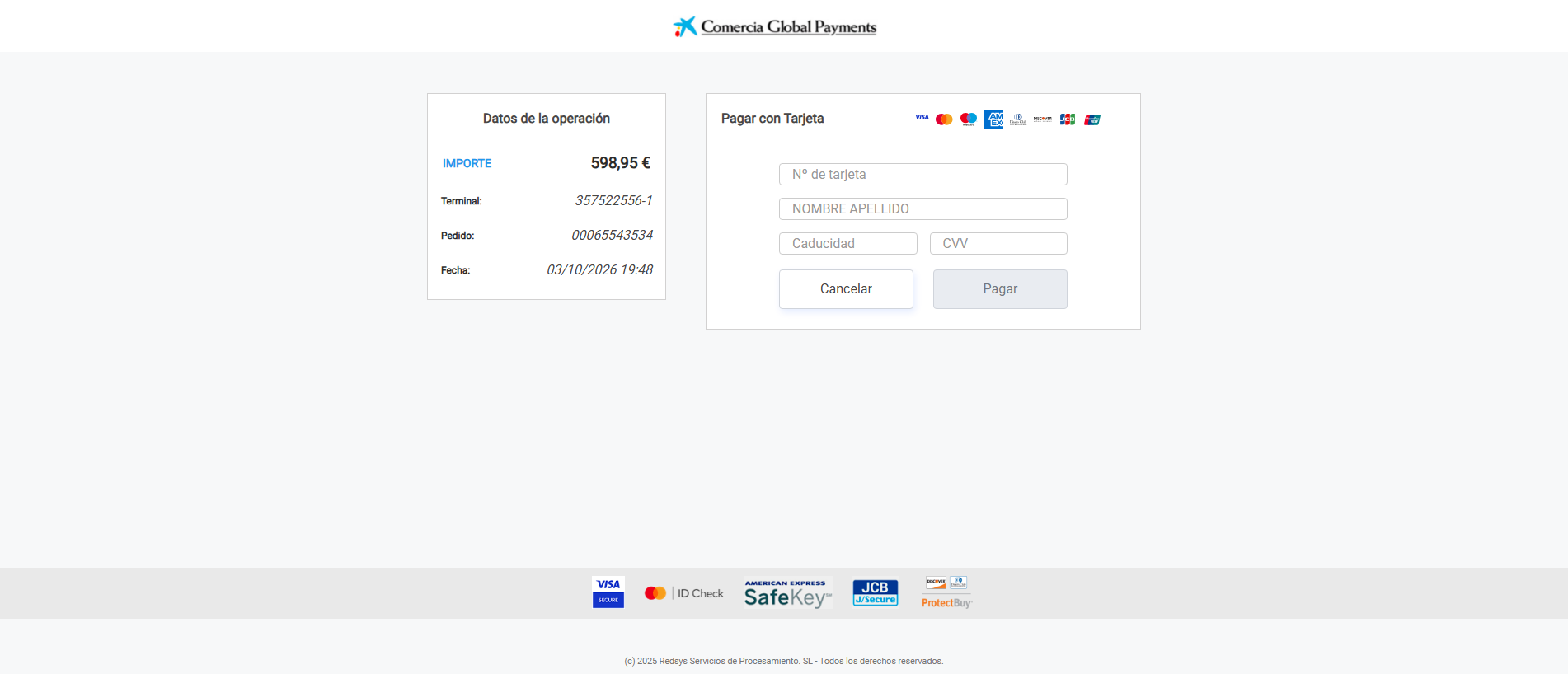Viewport: 1568px width, 674px height.
Task: Click the Comercia Global Payments logo
Action: tap(775, 26)
